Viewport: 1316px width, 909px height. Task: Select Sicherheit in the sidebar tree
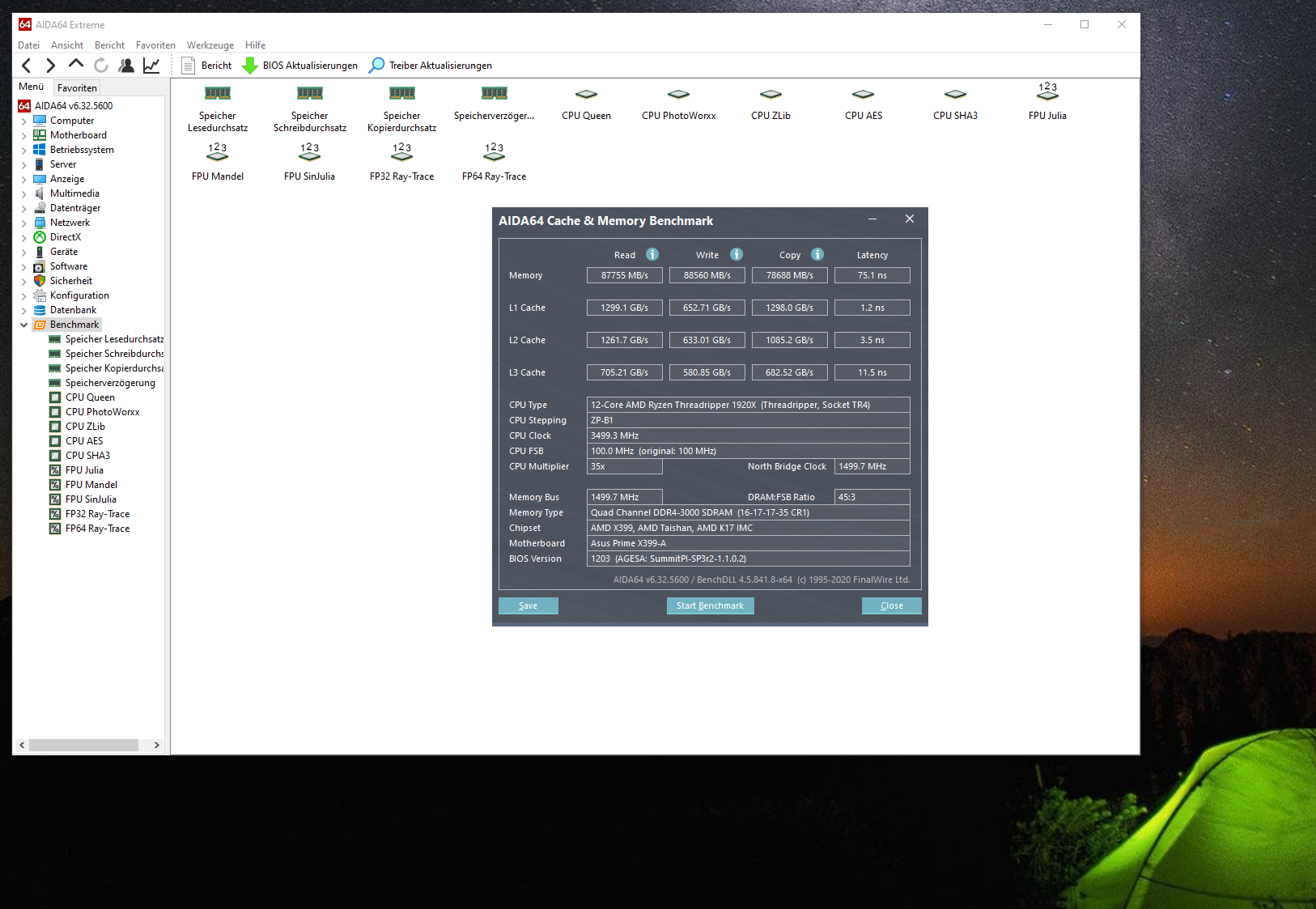coord(71,281)
